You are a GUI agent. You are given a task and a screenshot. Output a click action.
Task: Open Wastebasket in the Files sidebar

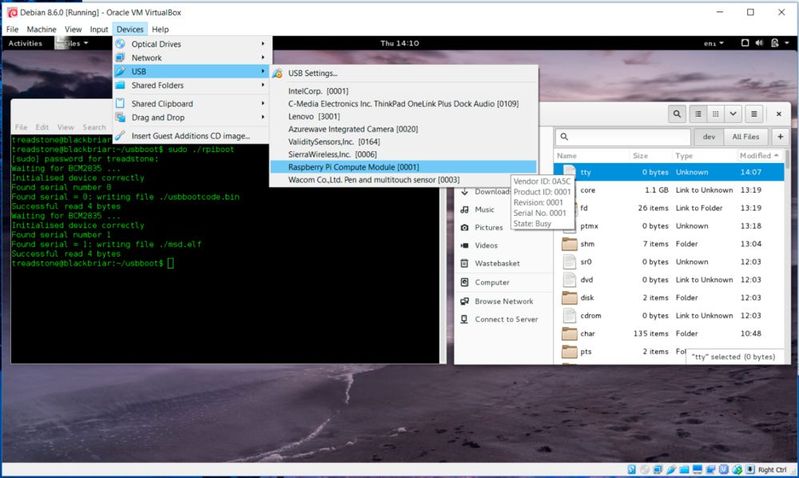tap(497, 263)
